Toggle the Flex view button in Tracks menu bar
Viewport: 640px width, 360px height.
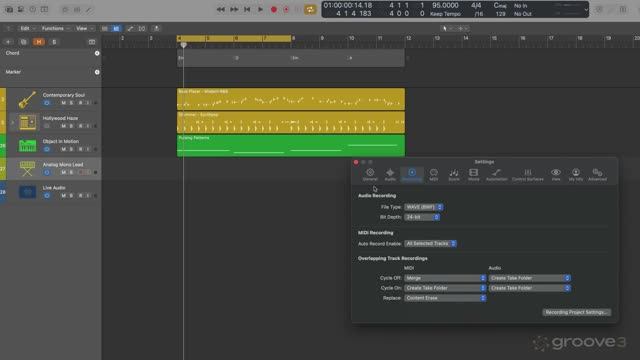pos(142,29)
